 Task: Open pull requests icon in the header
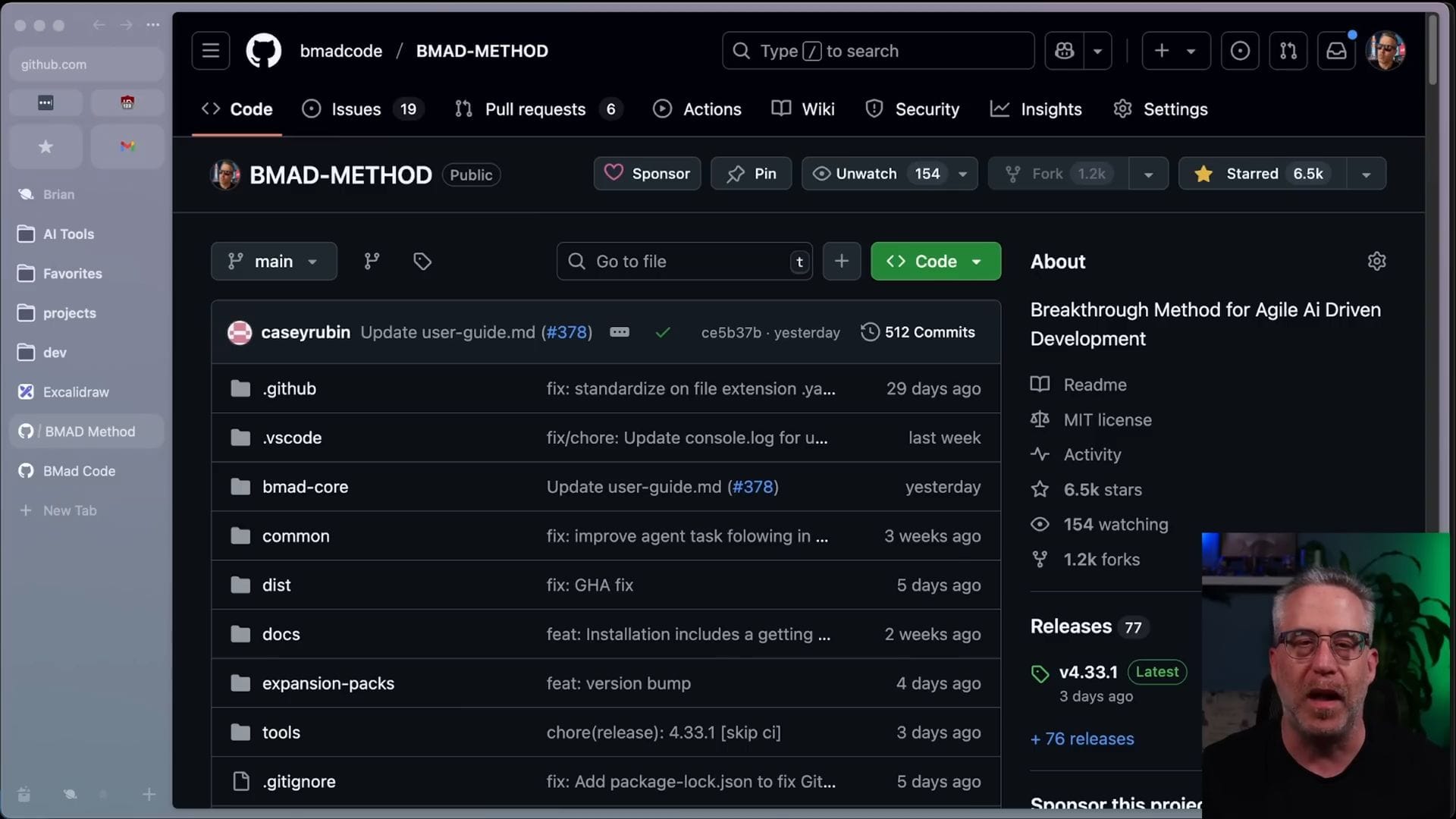(x=1288, y=51)
